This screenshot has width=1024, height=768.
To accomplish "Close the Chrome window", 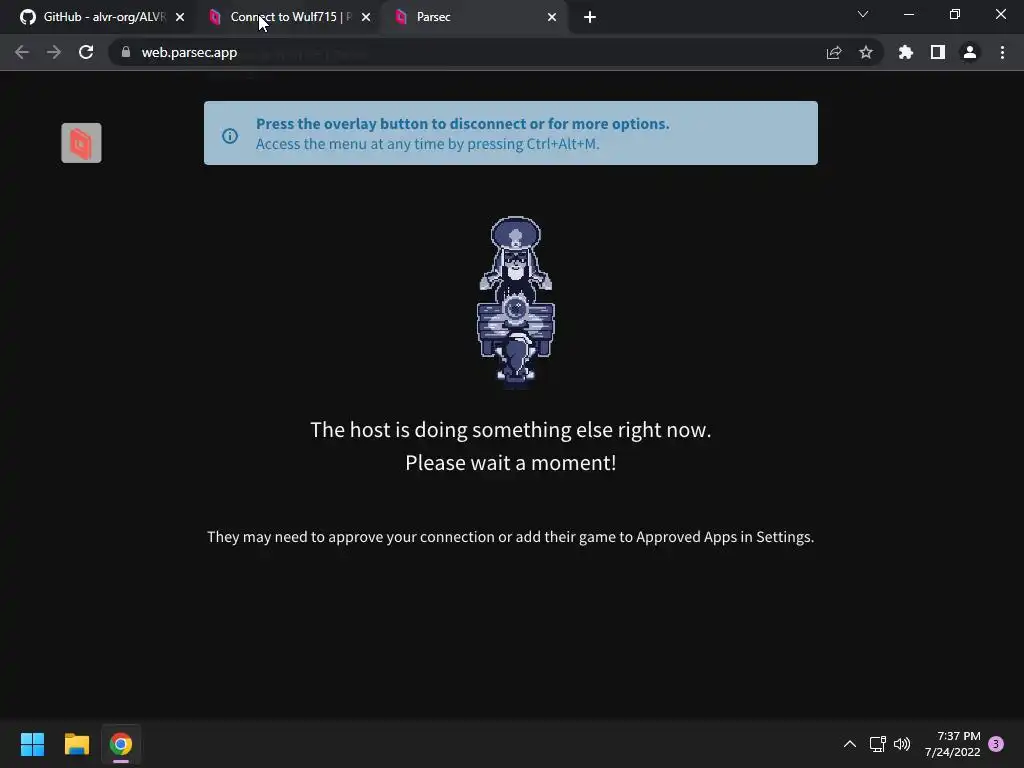I will 1000,14.
